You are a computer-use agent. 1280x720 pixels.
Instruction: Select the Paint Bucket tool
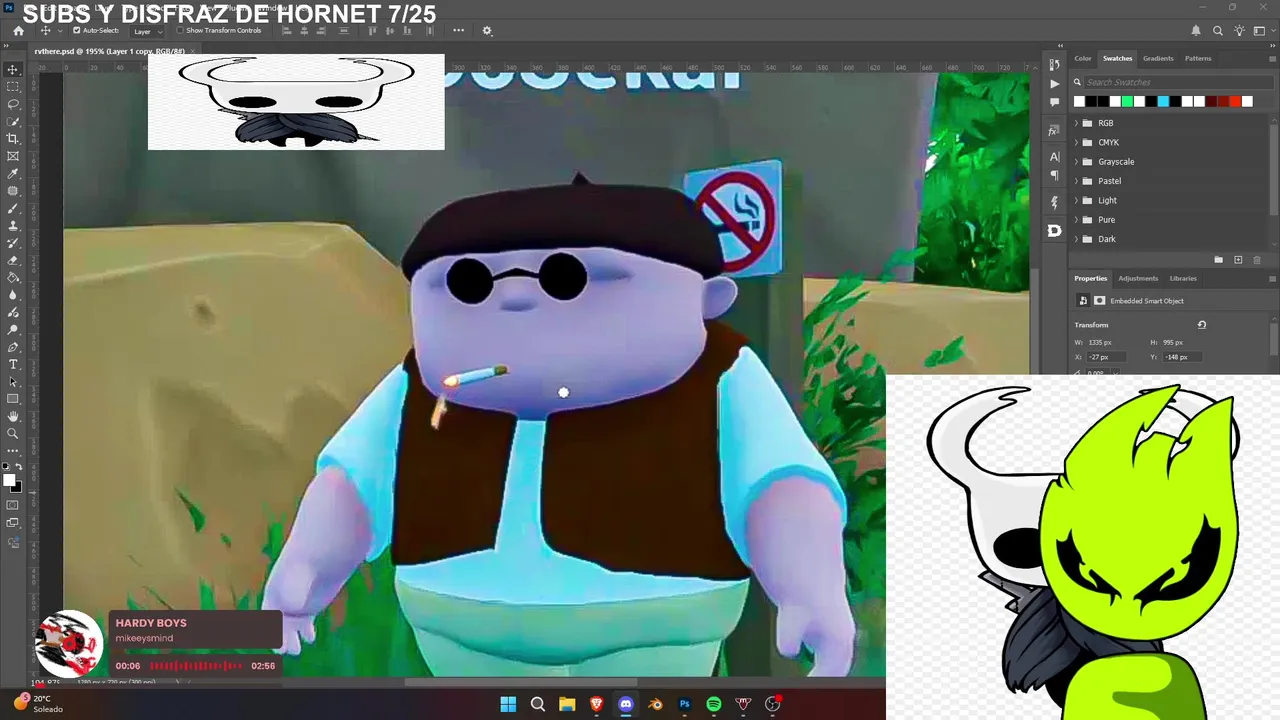coord(13,278)
